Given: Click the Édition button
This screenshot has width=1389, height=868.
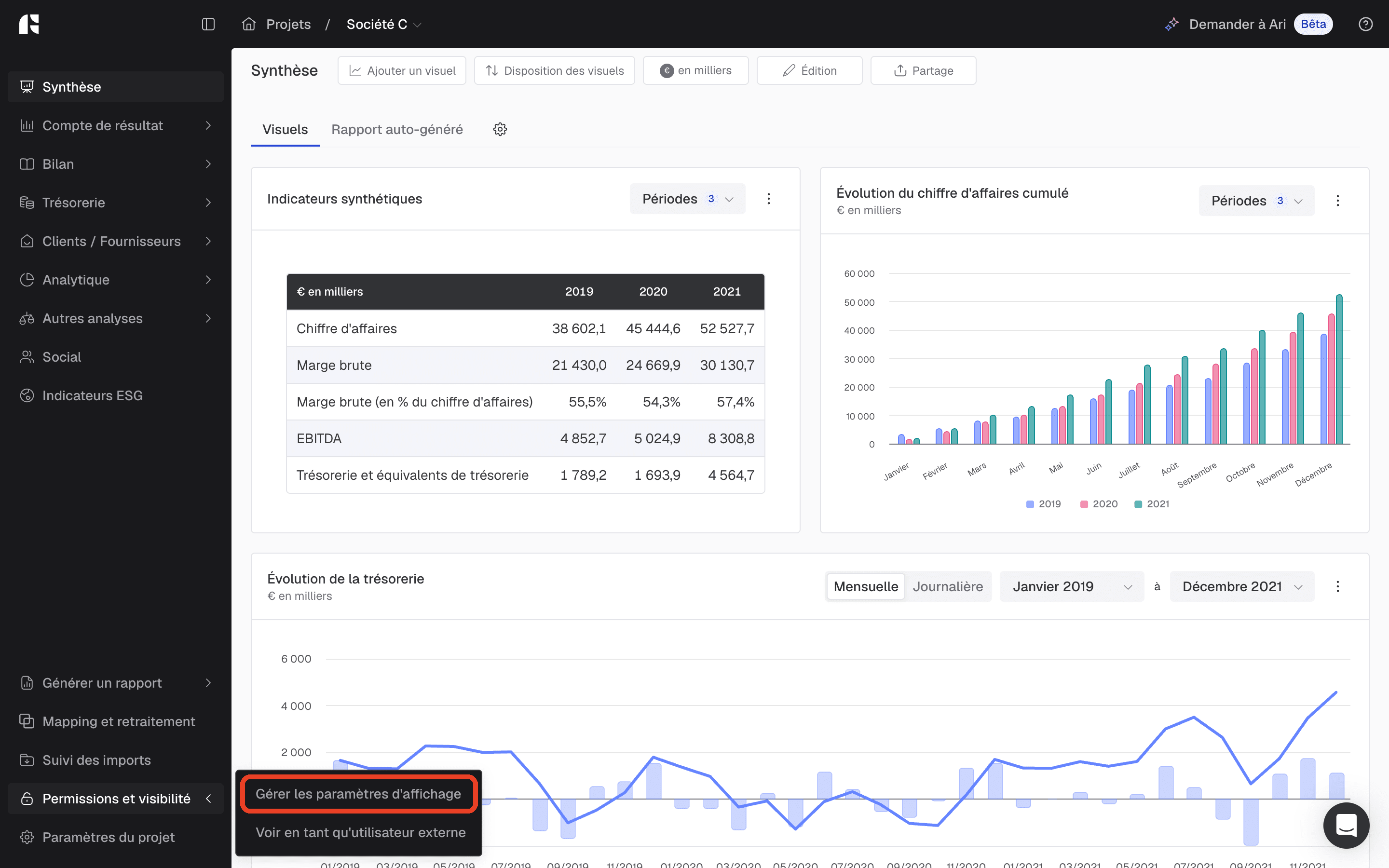Looking at the screenshot, I should (809, 70).
